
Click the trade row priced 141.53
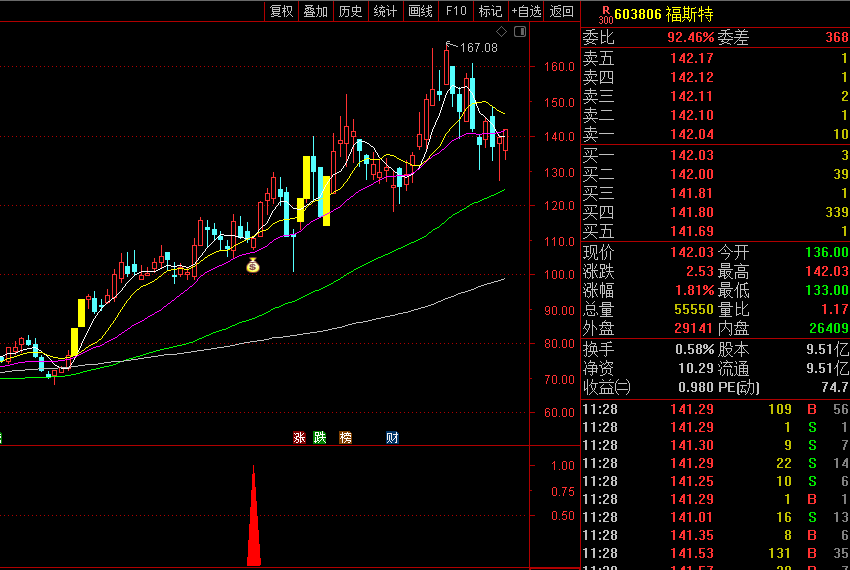[x=716, y=553]
